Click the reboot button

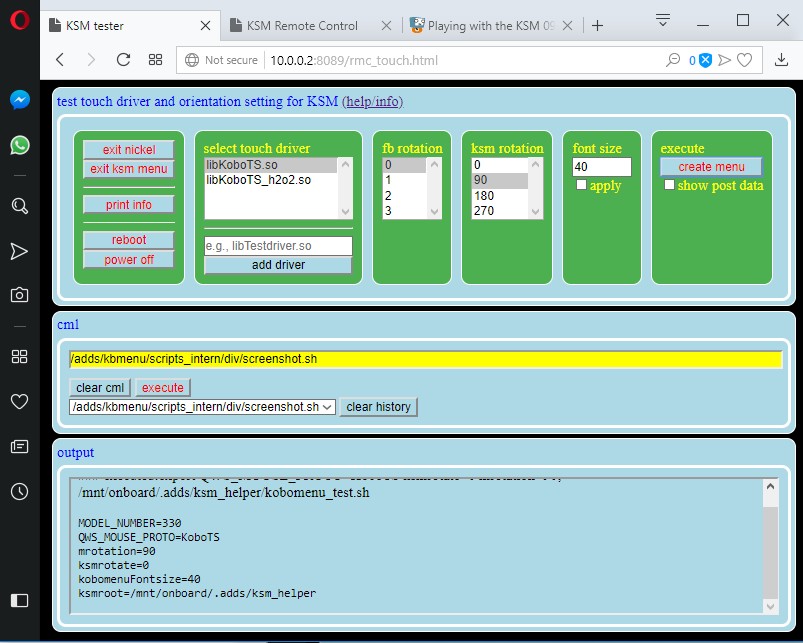coord(129,240)
